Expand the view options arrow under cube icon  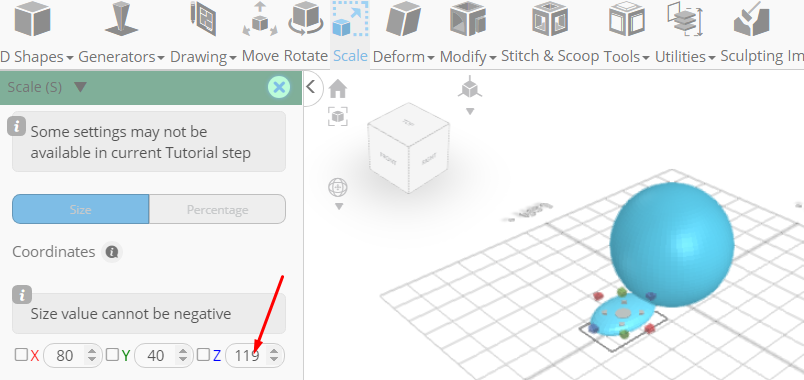click(x=470, y=111)
